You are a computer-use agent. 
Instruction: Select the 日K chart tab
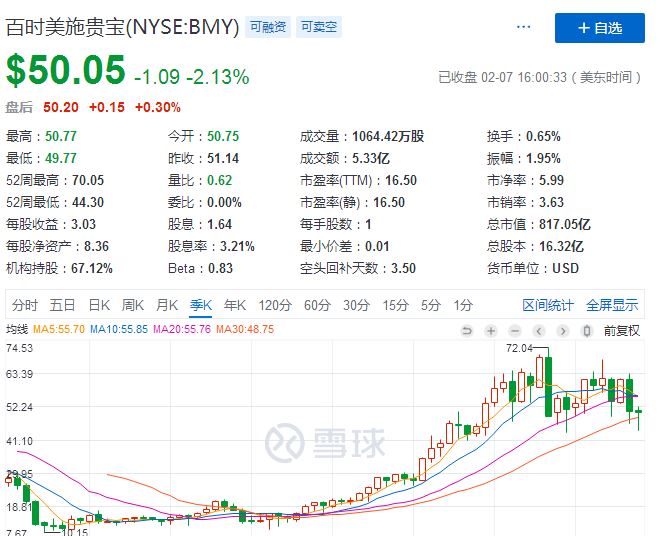pyautogui.click(x=99, y=305)
